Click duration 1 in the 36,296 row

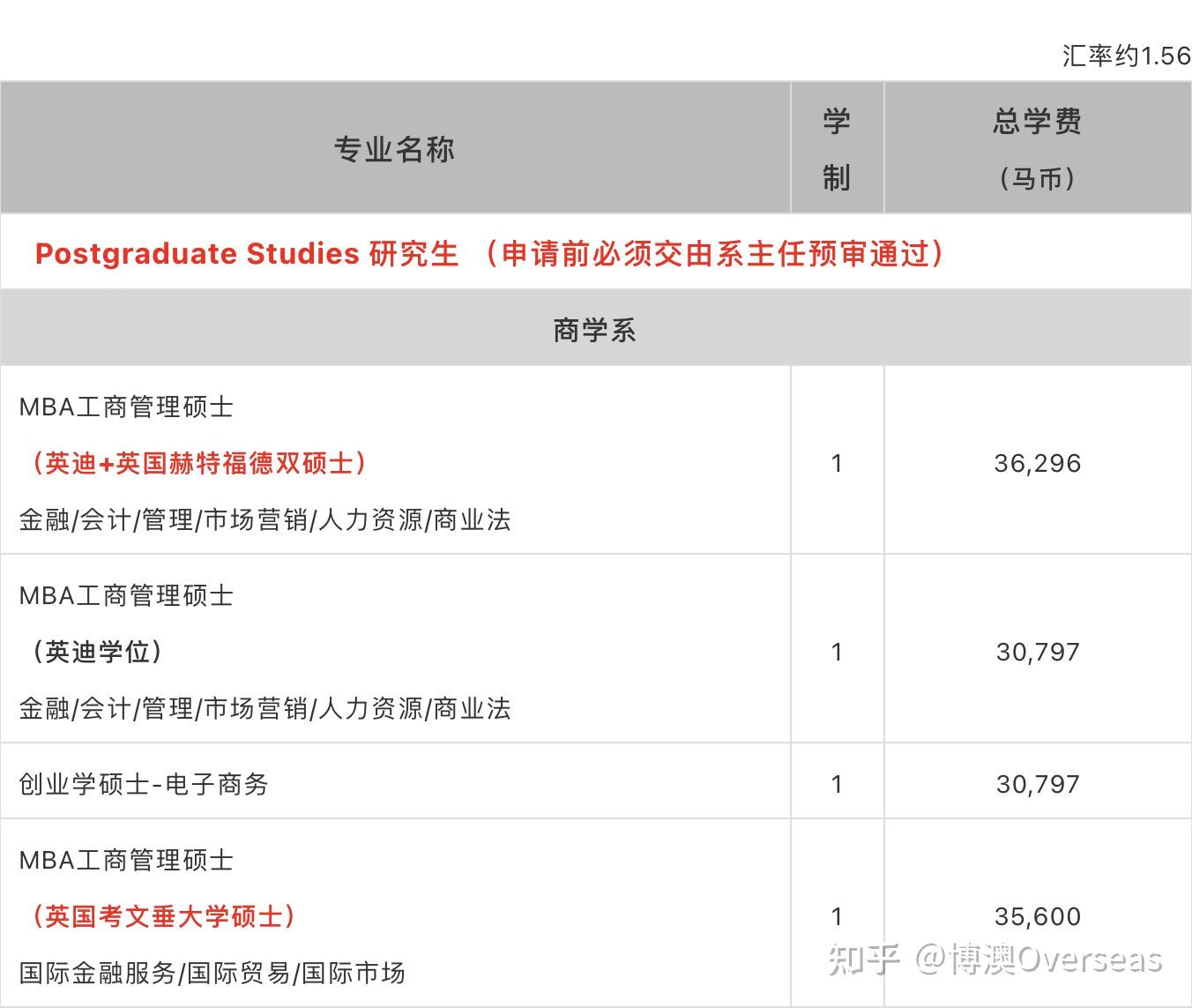(837, 463)
